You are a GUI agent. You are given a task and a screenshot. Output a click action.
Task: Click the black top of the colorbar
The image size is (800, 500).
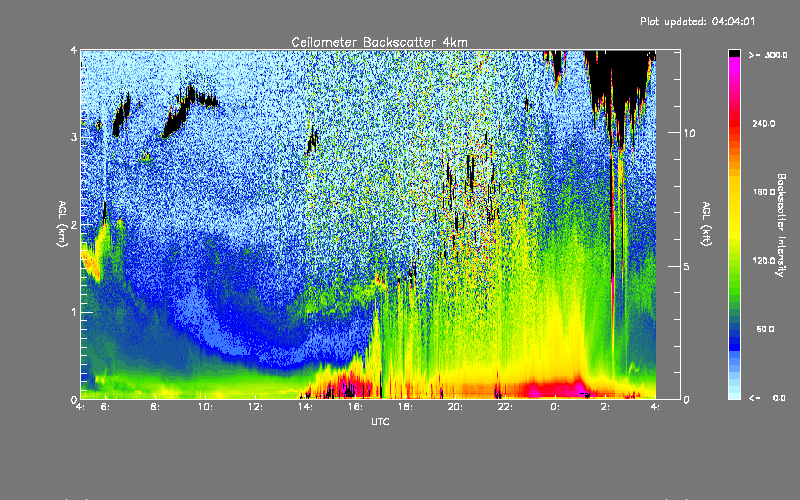pos(734,53)
